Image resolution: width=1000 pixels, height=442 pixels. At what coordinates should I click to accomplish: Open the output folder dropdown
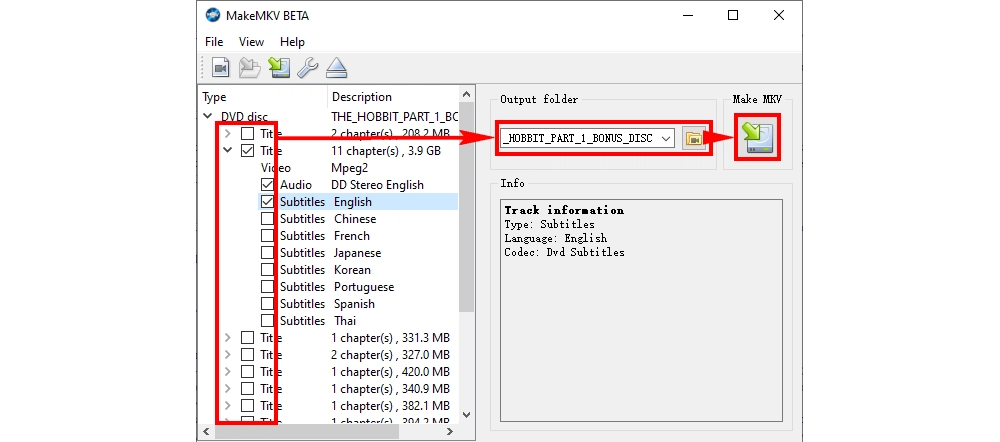pyautogui.click(x=666, y=138)
